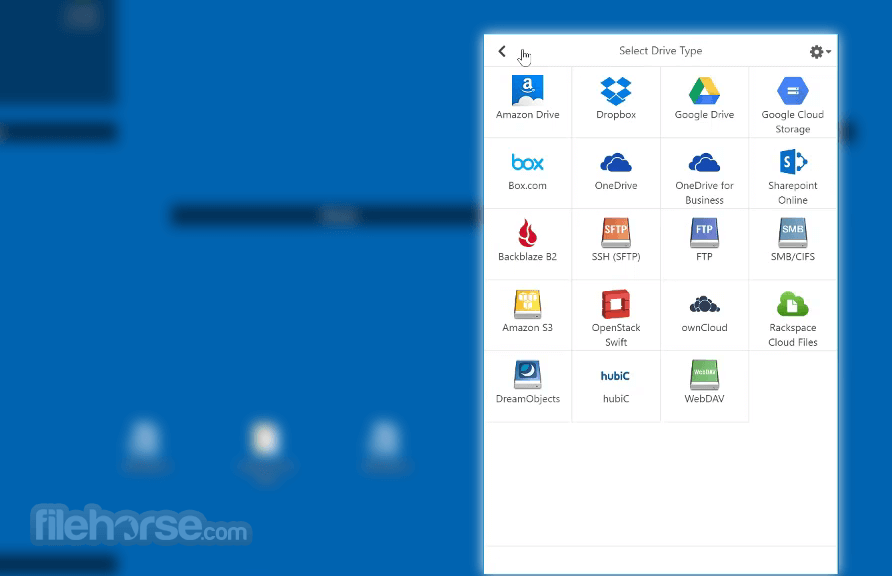Pick the SSH (SFTP) drive icon

pos(616,233)
